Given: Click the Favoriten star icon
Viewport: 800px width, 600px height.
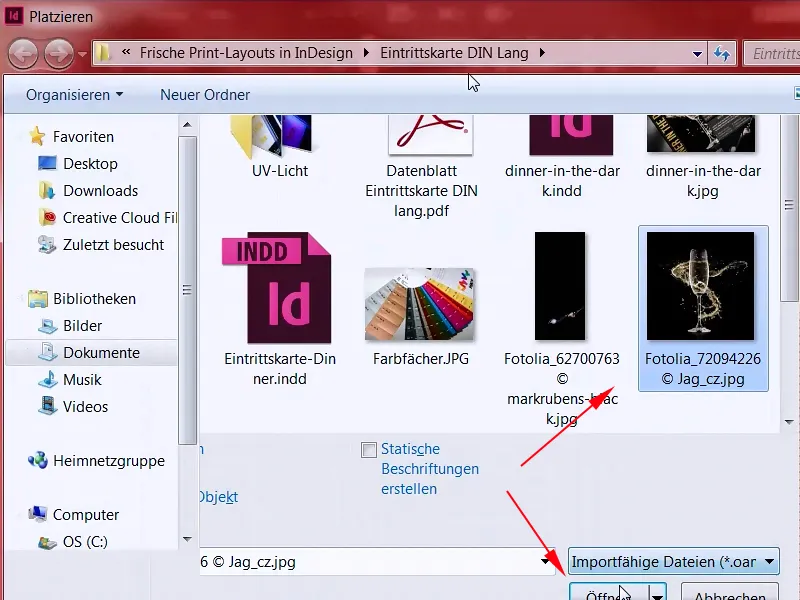Looking at the screenshot, I should click(x=37, y=136).
